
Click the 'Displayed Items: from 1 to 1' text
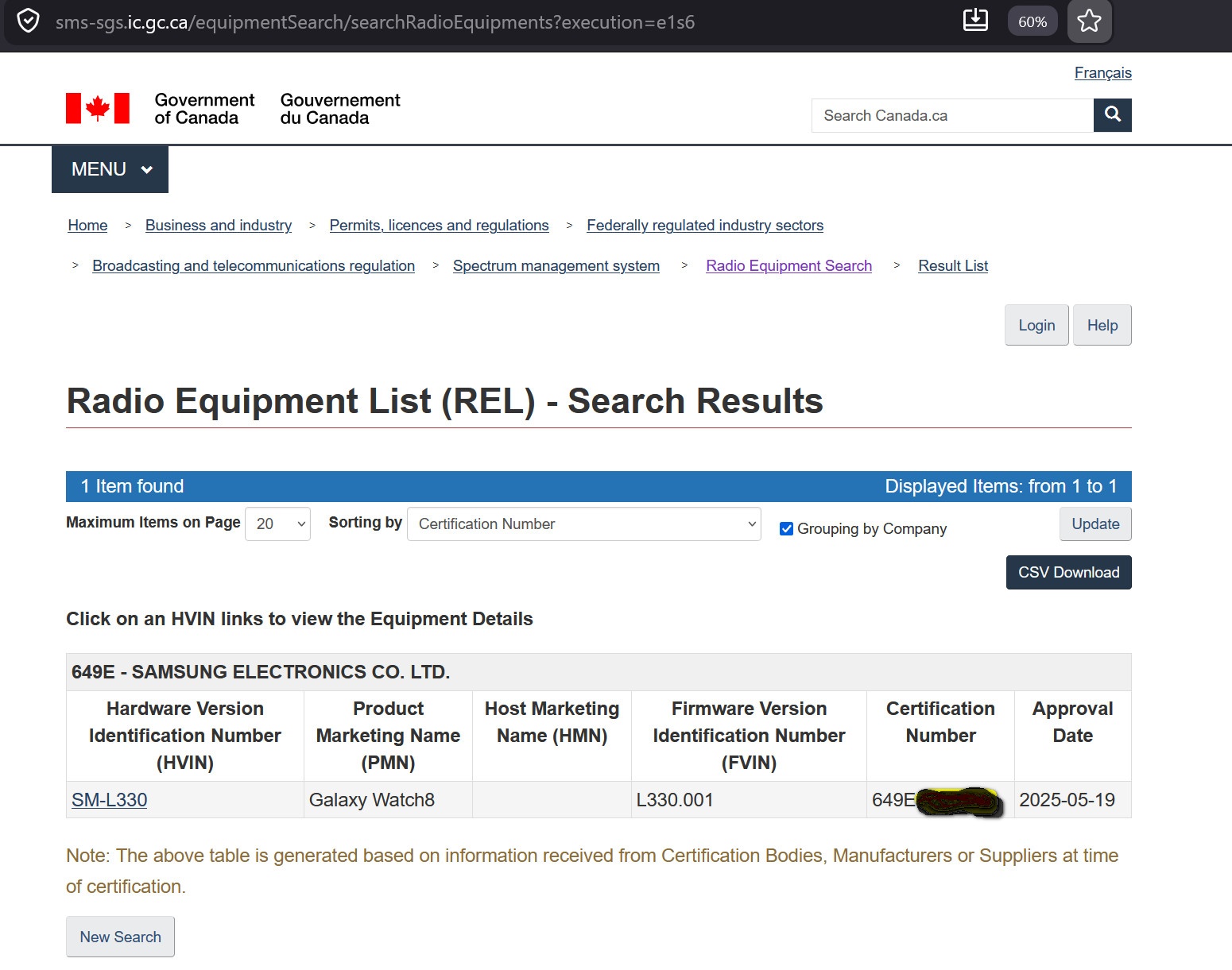coord(1001,486)
